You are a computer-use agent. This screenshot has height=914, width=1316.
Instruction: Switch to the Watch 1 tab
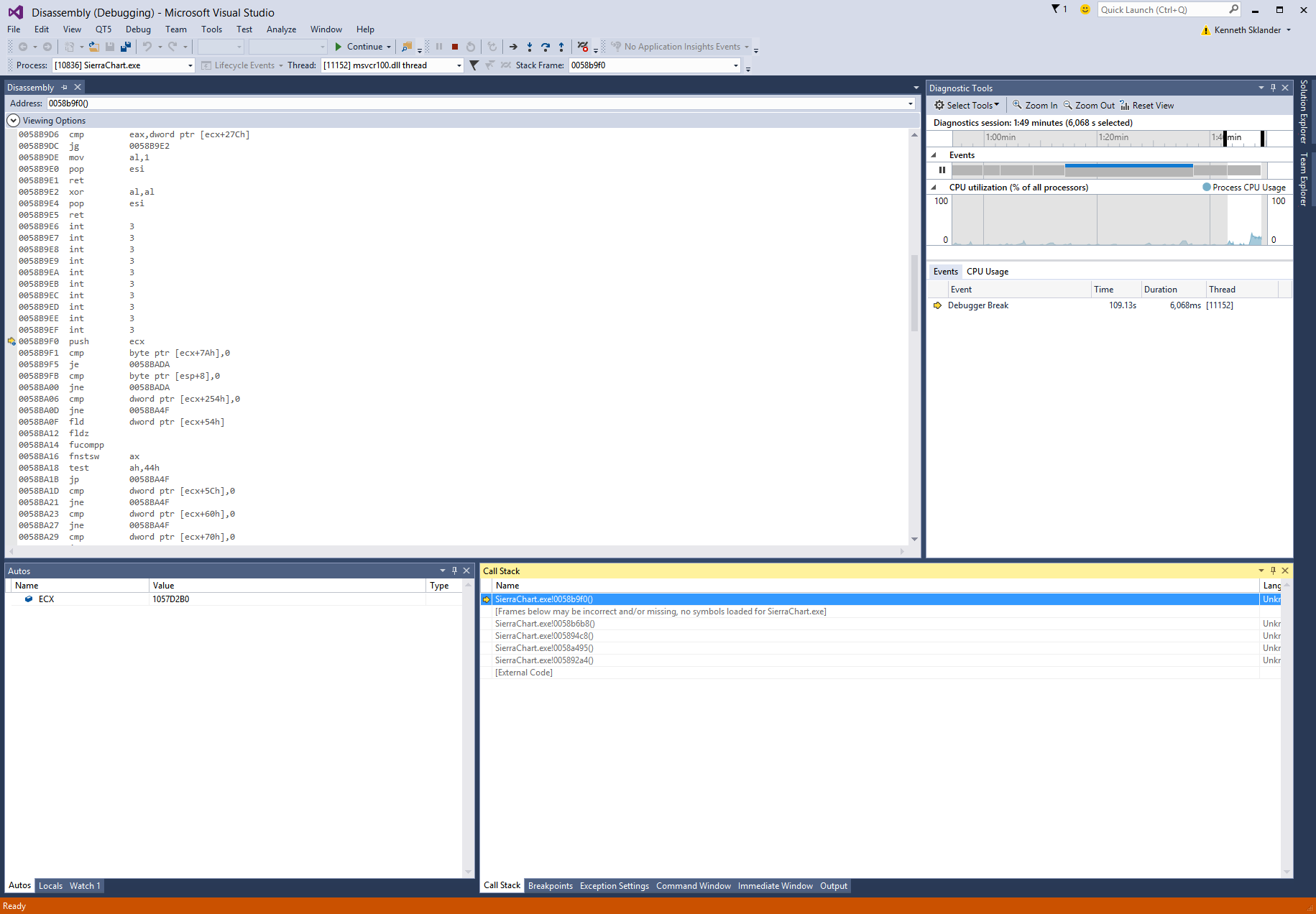(85, 886)
